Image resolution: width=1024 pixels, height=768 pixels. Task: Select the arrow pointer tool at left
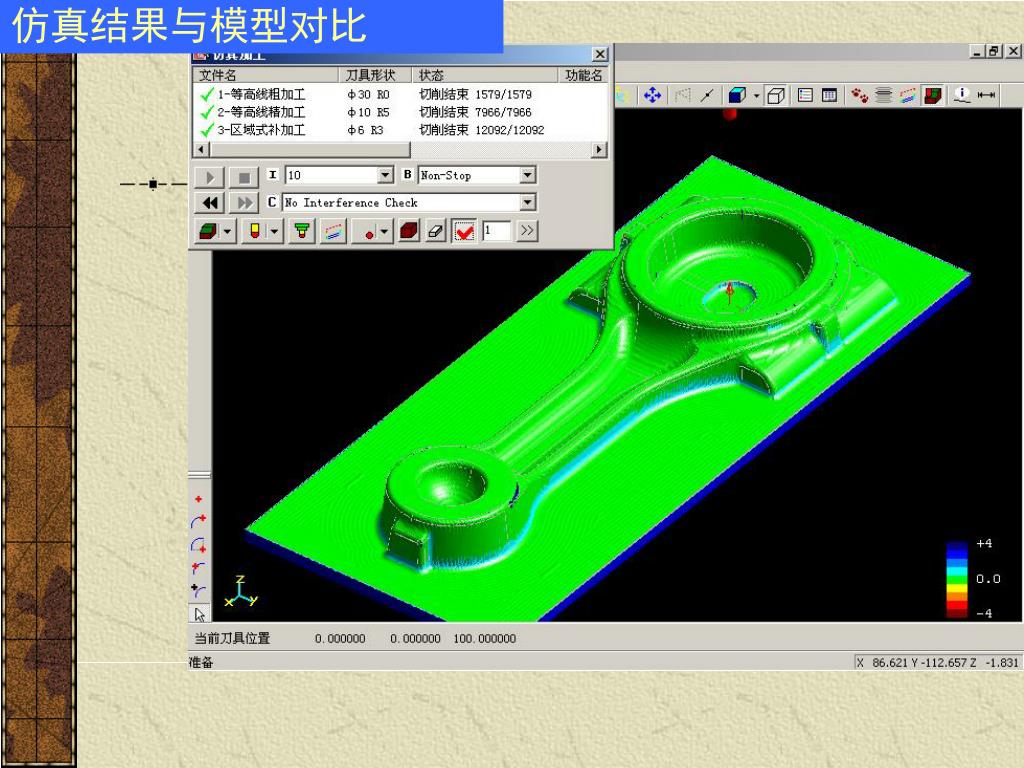tap(200, 614)
